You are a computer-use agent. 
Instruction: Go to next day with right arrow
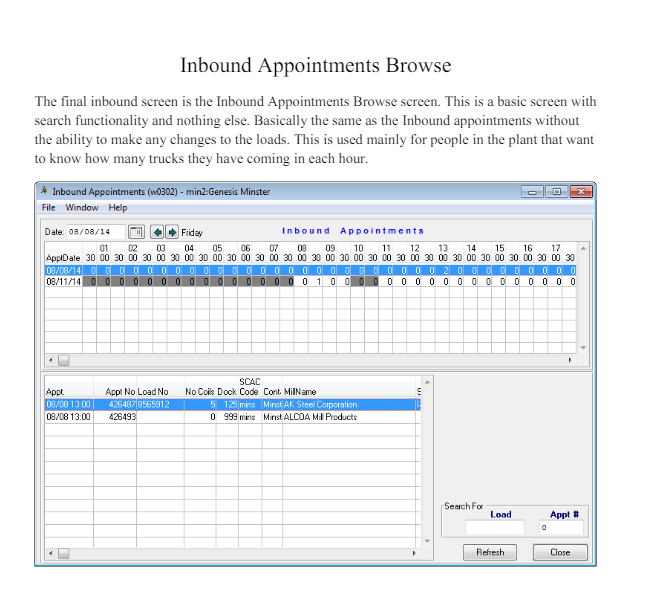pyautogui.click(x=172, y=232)
